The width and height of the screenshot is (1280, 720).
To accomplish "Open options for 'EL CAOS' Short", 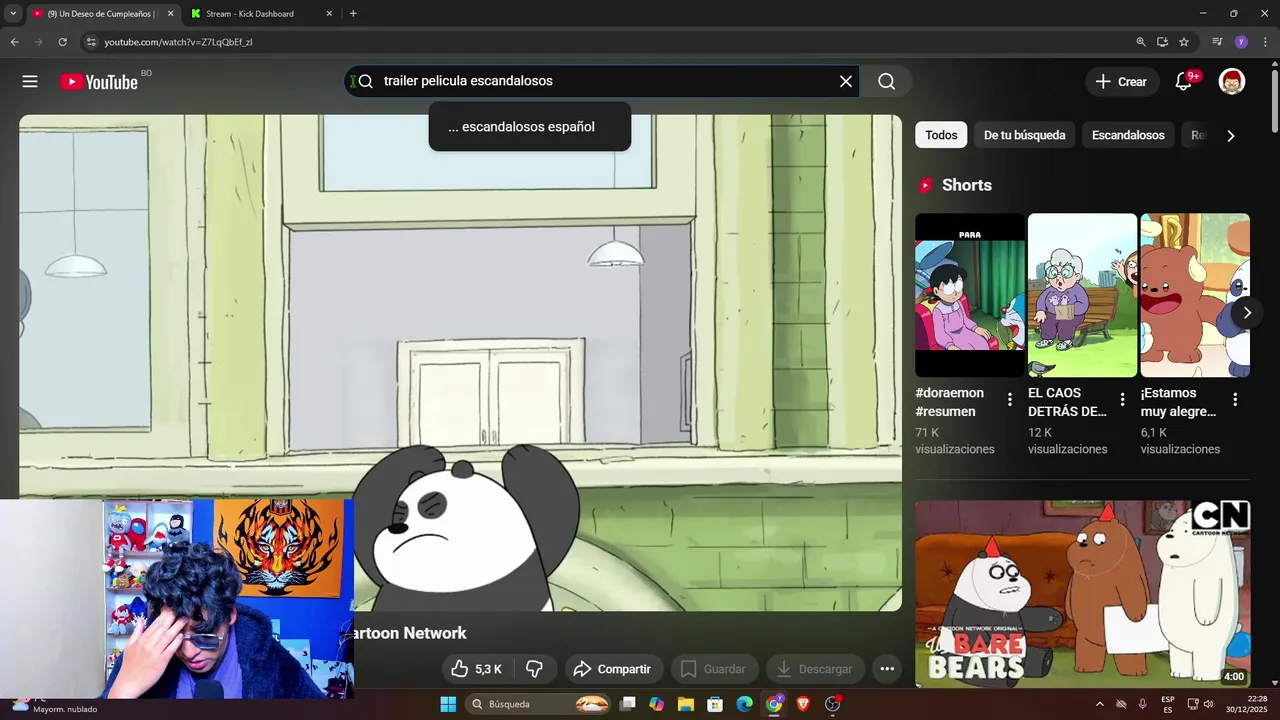I will coord(1122,400).
